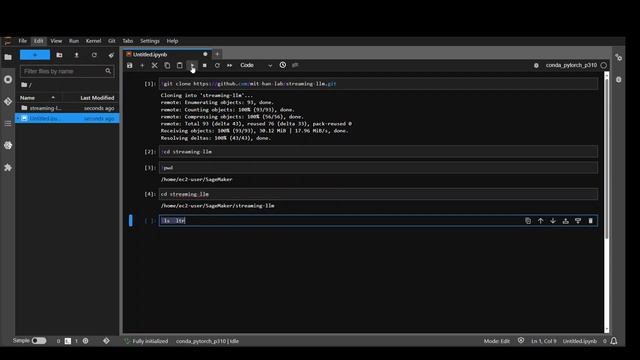The height and width of the screenshot is (360, 640).
Task: Open the Run menu
Action: pyautogui.click(x=74, y=41)
